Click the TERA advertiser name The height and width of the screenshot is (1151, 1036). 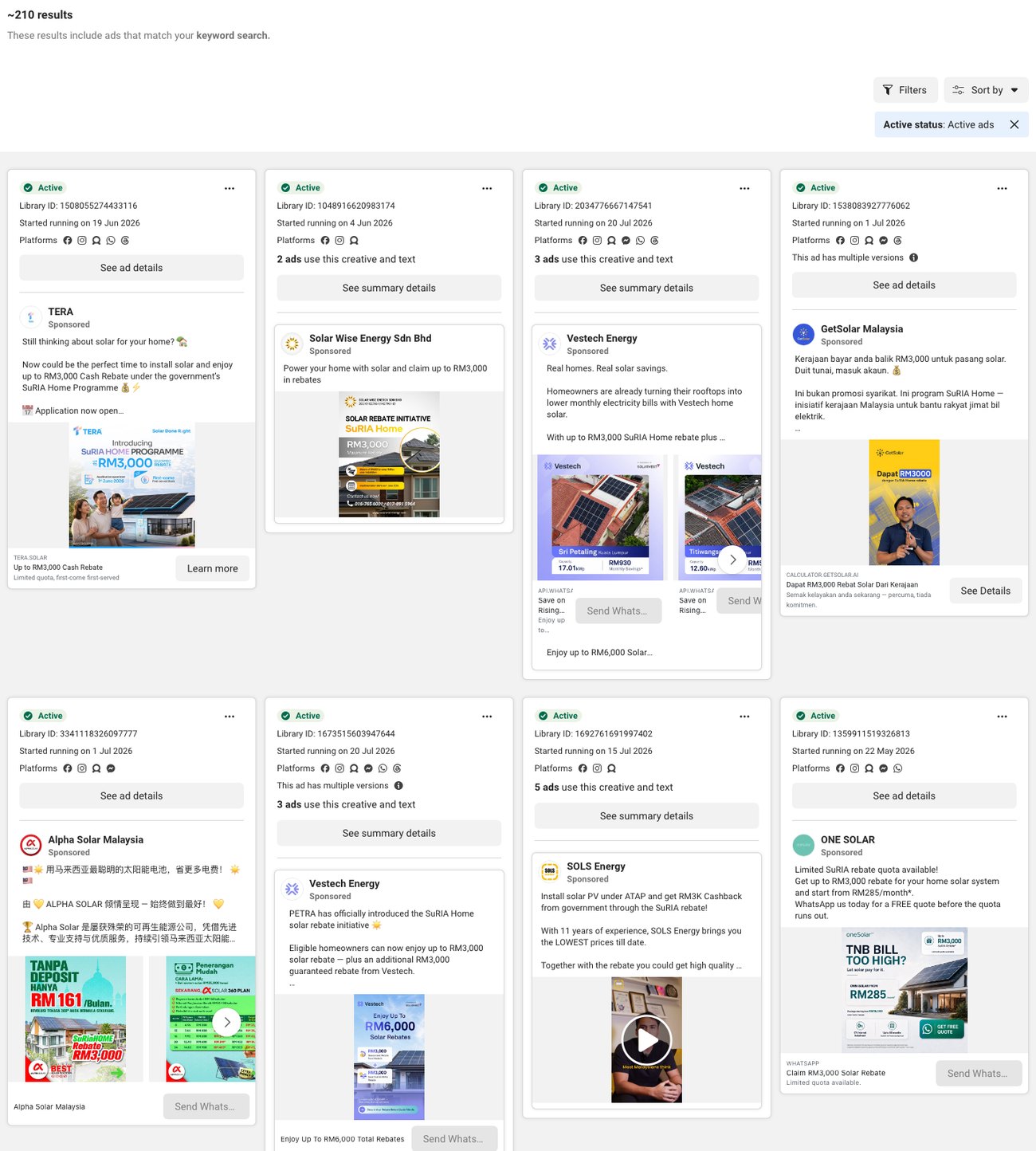61,312
